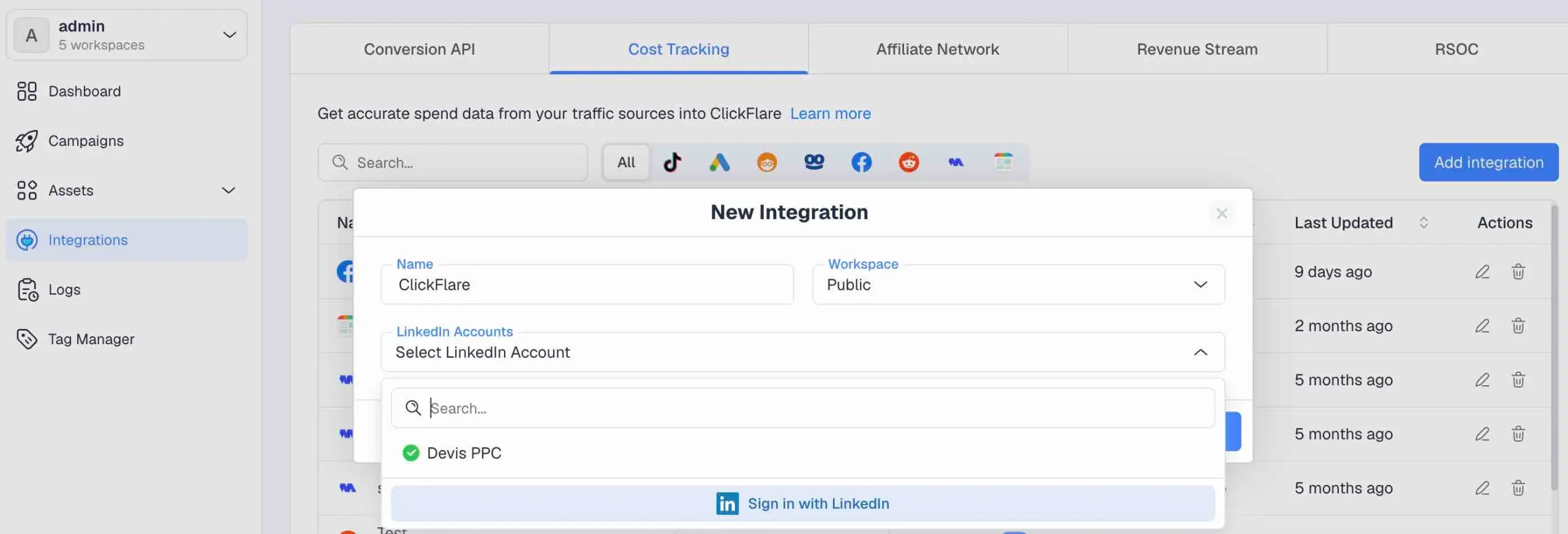
Task: Delete the integration updated 9 days ago
Action: click(x=1518, y=271)
